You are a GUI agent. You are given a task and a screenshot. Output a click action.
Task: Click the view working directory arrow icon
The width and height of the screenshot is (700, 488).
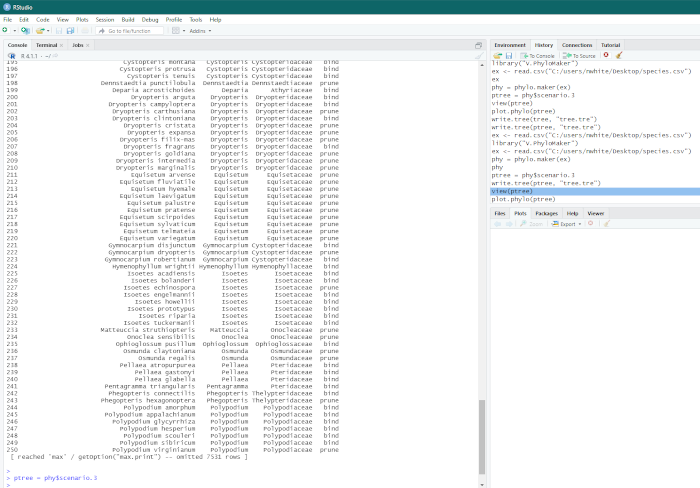pyautogui.click(x=56, y=56)
